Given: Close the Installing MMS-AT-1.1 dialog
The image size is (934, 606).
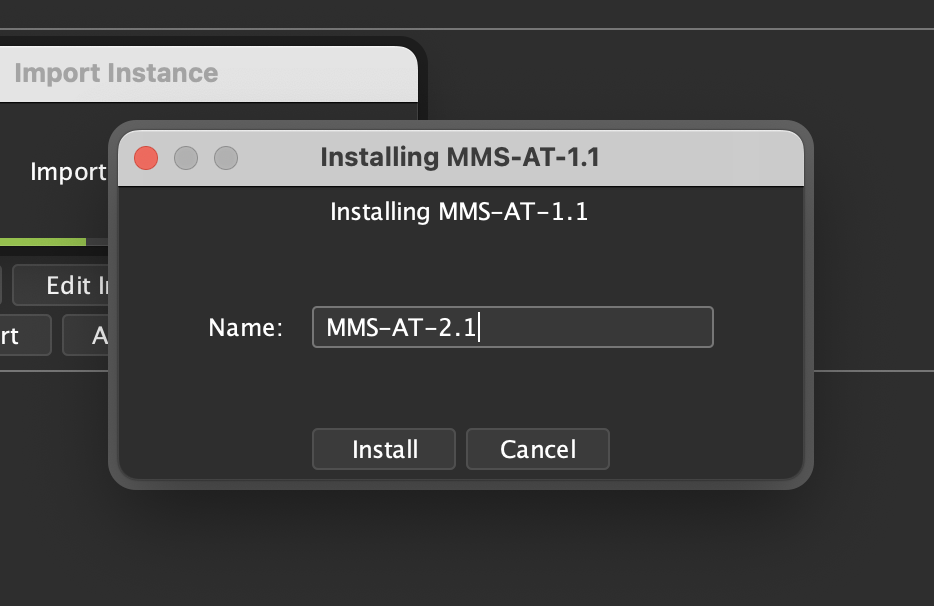Looking at the screenshot, I should click(146, 158).
